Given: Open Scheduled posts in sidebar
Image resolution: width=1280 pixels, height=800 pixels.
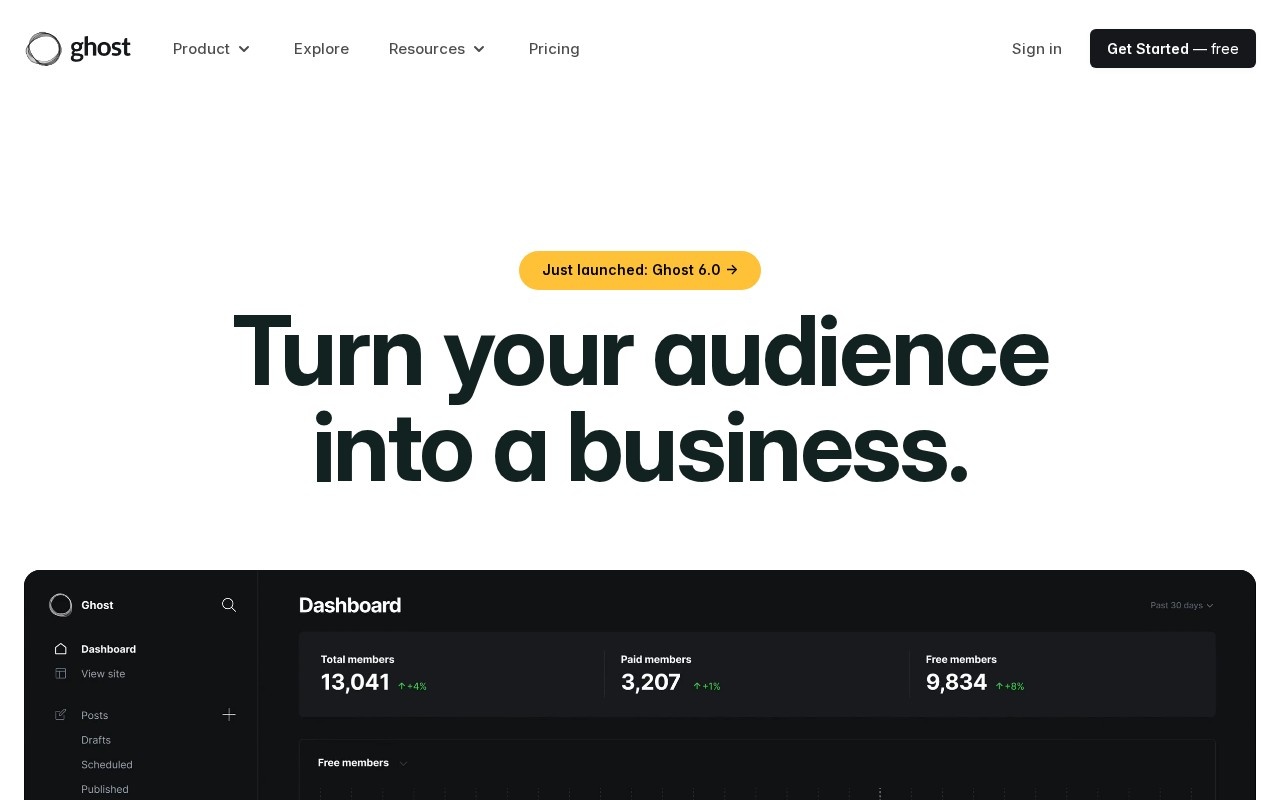Looking at the screenshot, I should point(107,765).
